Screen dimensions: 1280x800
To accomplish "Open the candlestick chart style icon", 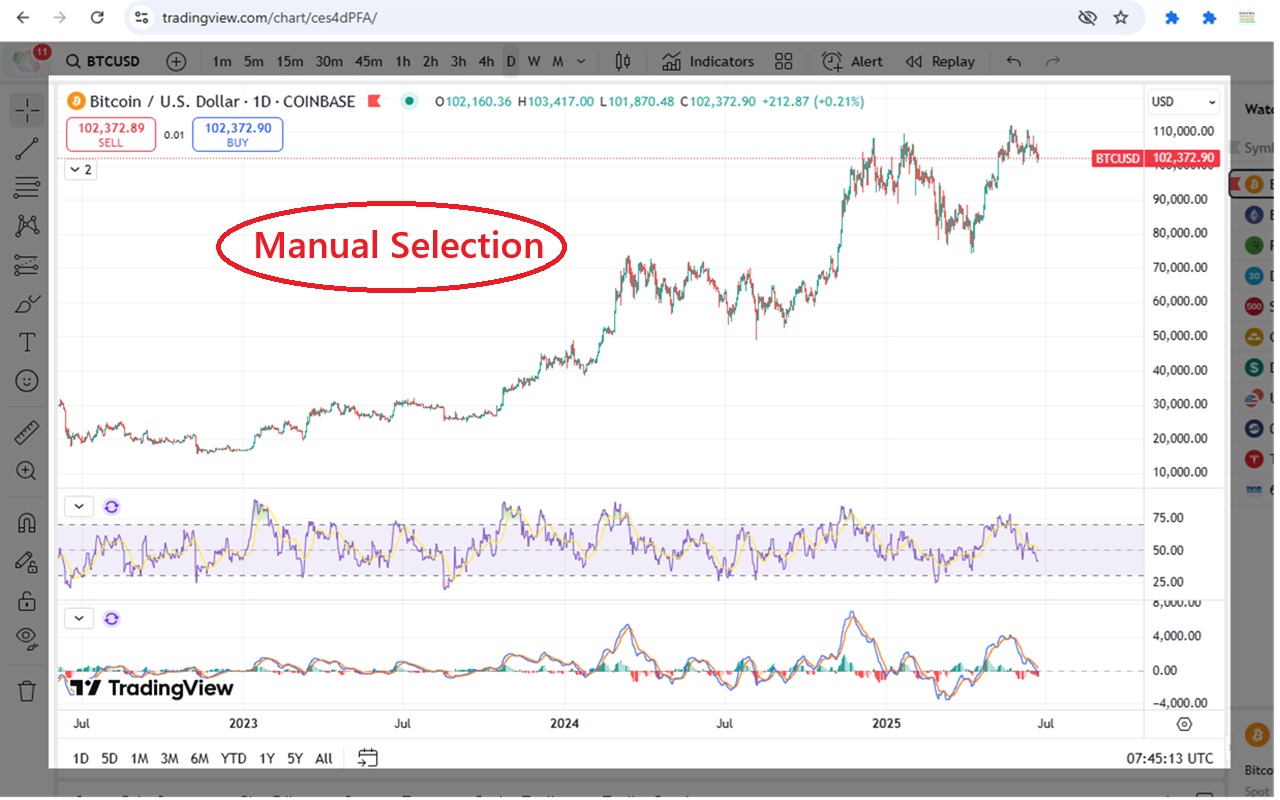I will pos(623,62).
